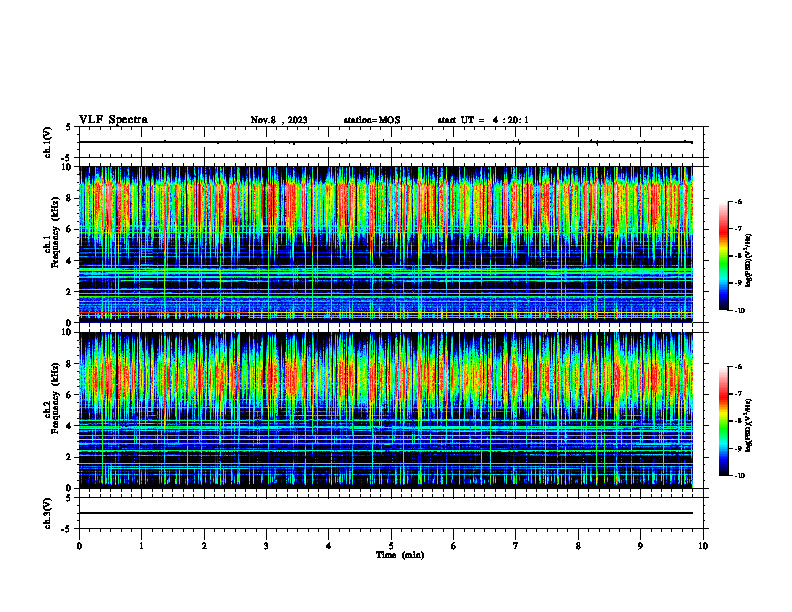Viewport: 792px width, 612px height.
Task: Click the "-6" label on ch.2 colorbar
Action: click(x=738, y=367)
